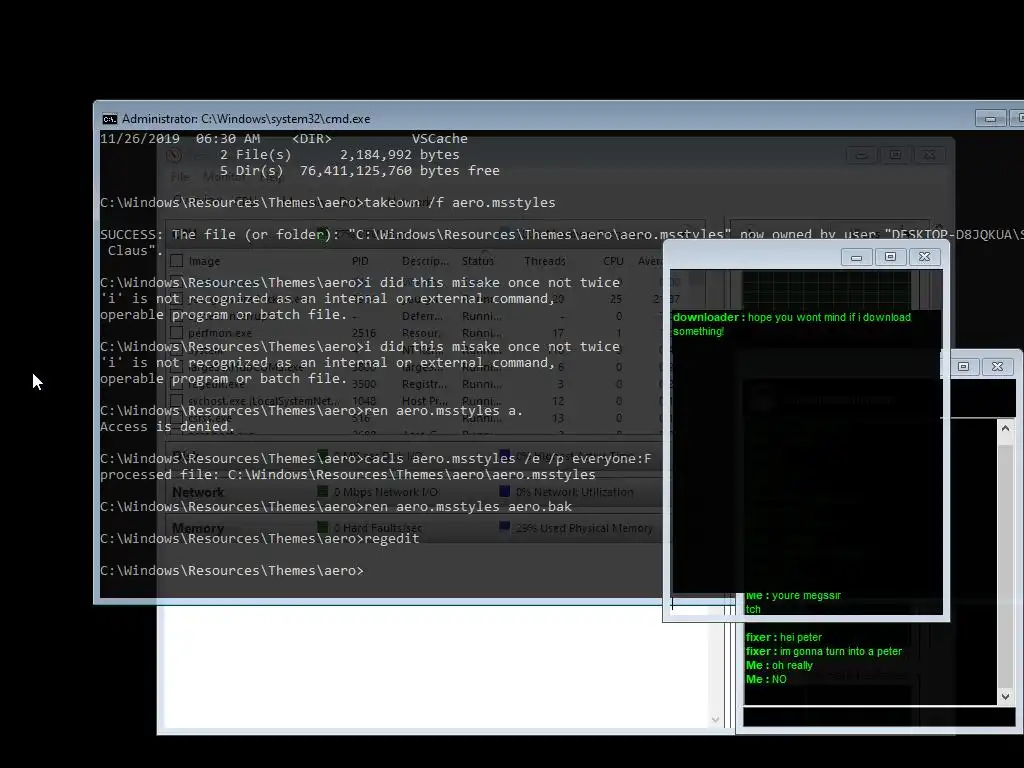This screenshot has width=1024, height=768.
Task: Open the Monitor menu in Resource Monitor
Action: [x=223, y=177]
